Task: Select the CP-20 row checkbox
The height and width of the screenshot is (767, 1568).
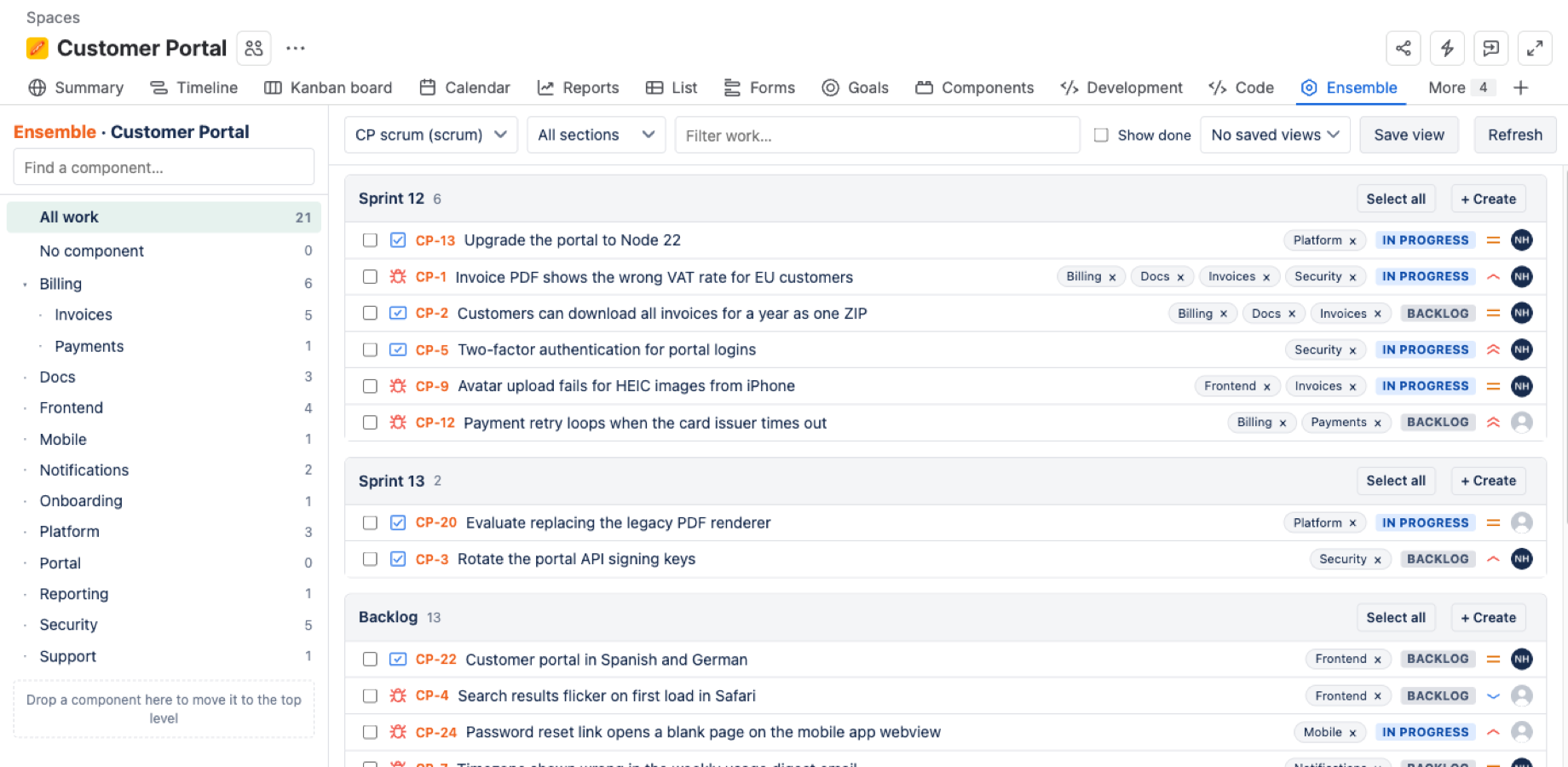Action: pyautogui.click(x=370, y=522)
